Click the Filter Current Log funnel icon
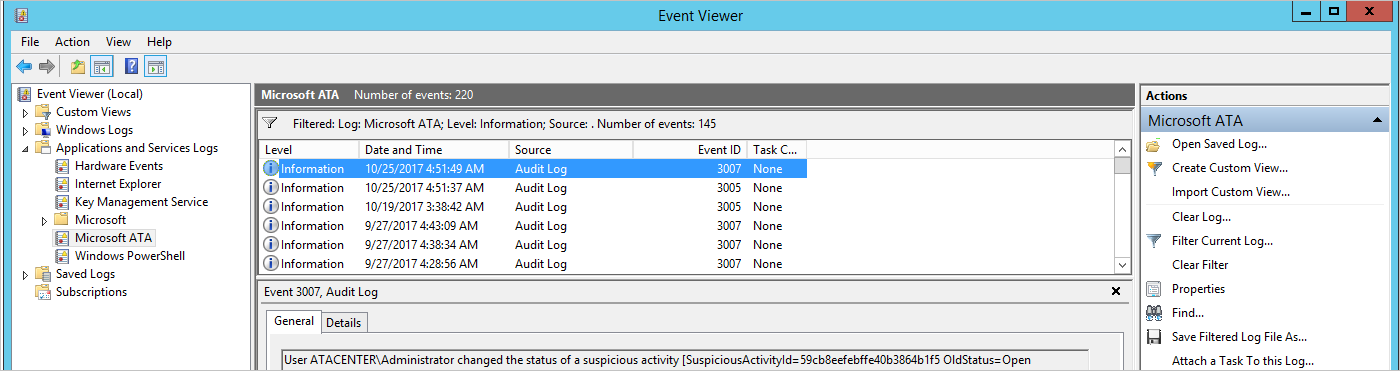This screenshot has width=1400, height=371. pos(1154,241)
